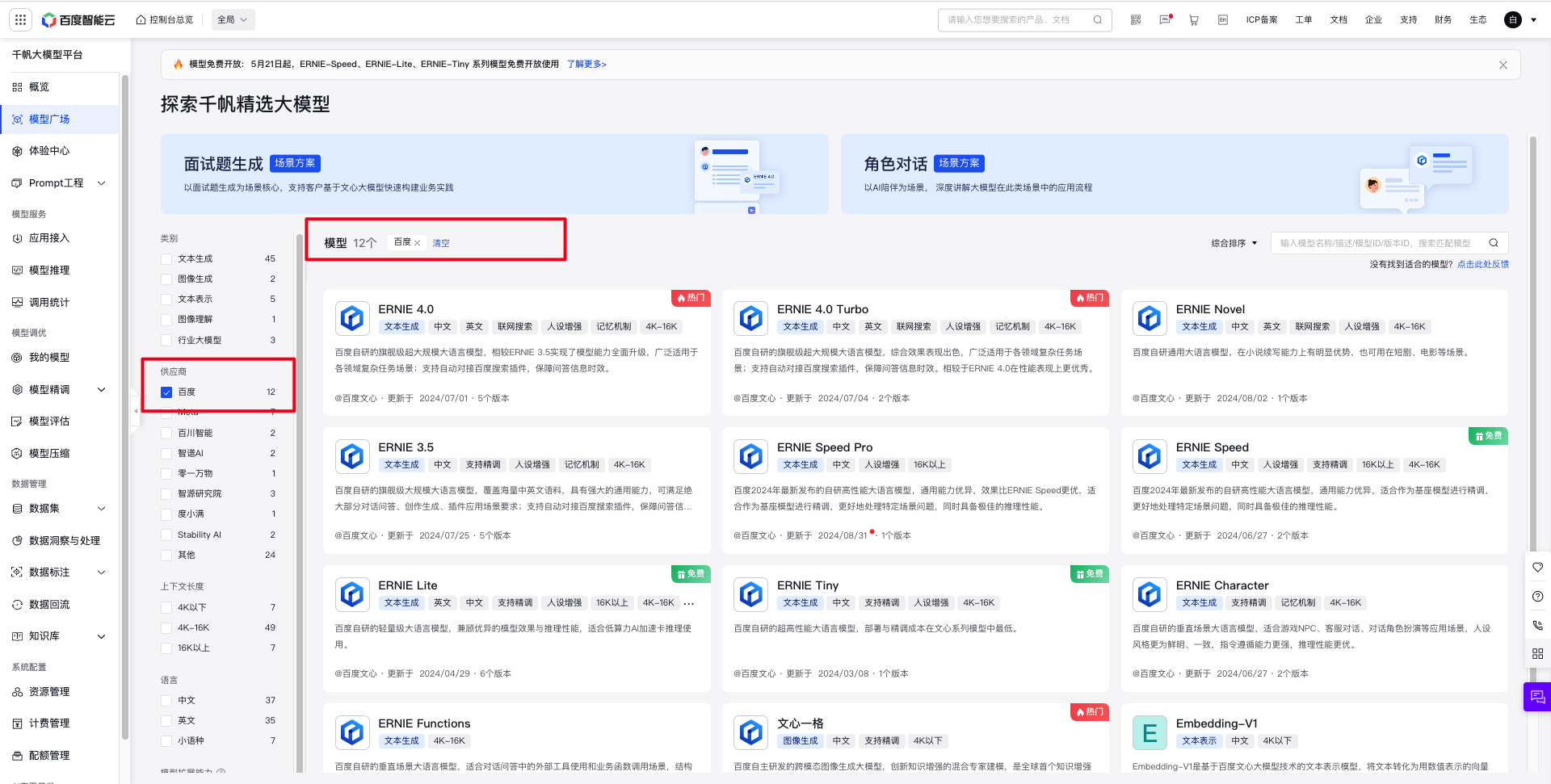Viewport: 1551px width, 784px height.
Task: Click the phone contact icon on right rail
Action: 1537,625
